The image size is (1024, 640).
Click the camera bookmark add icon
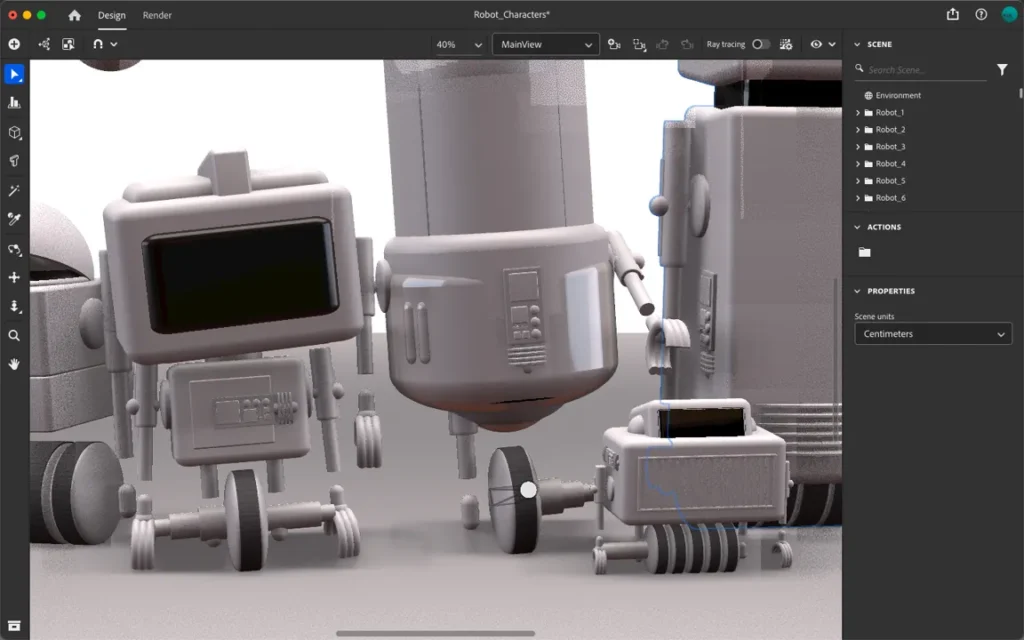click(614, 44)
